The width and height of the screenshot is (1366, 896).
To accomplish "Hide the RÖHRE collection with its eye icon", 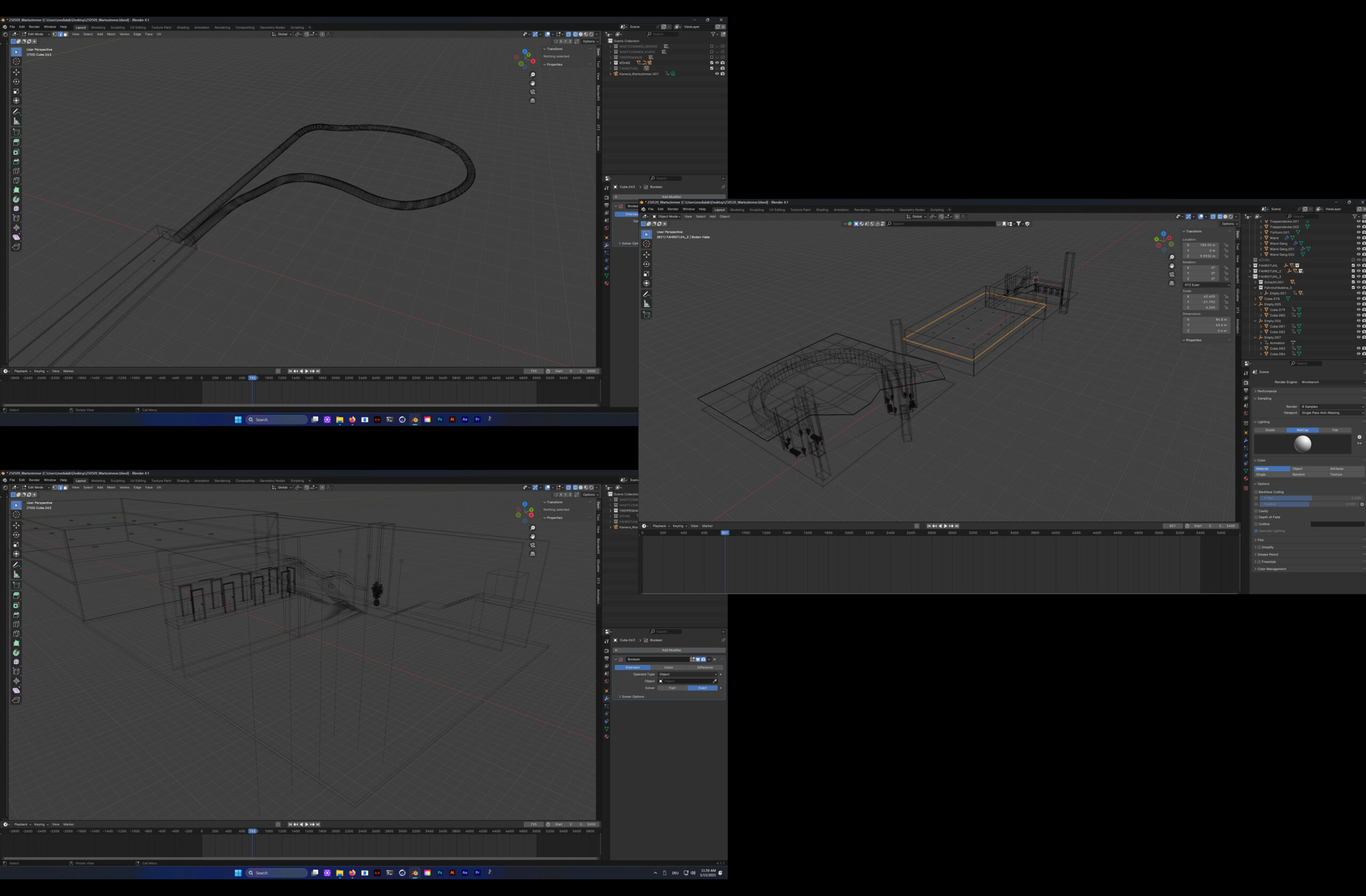I will 717,63.
